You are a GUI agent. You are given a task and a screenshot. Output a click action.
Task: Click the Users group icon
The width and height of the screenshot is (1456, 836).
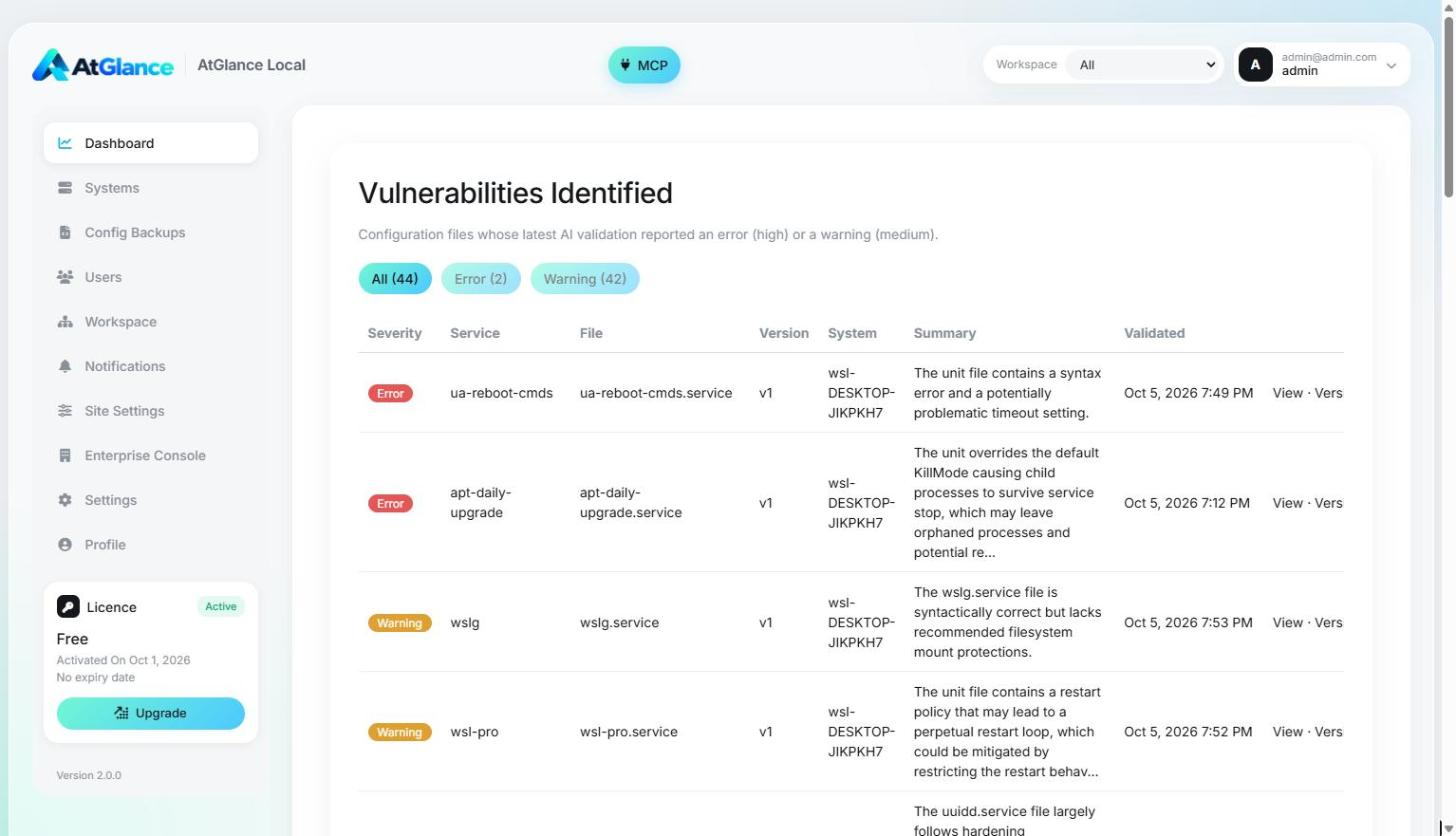(x=65, y=277)
